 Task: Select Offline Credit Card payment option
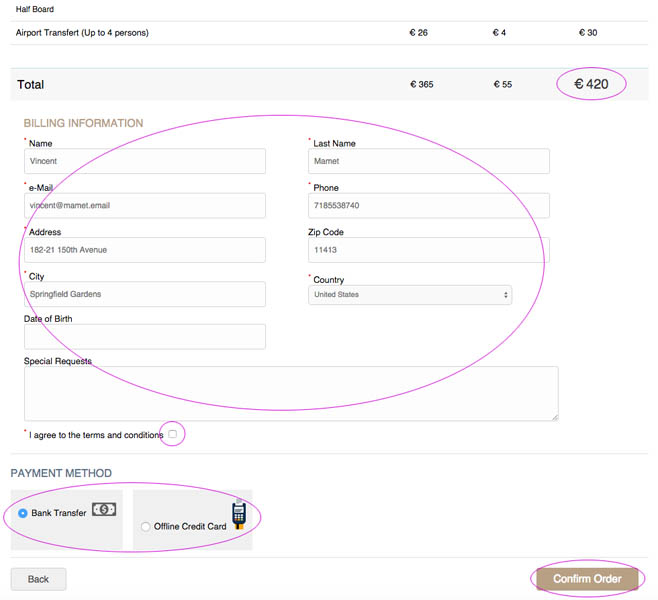coord(146,527)
